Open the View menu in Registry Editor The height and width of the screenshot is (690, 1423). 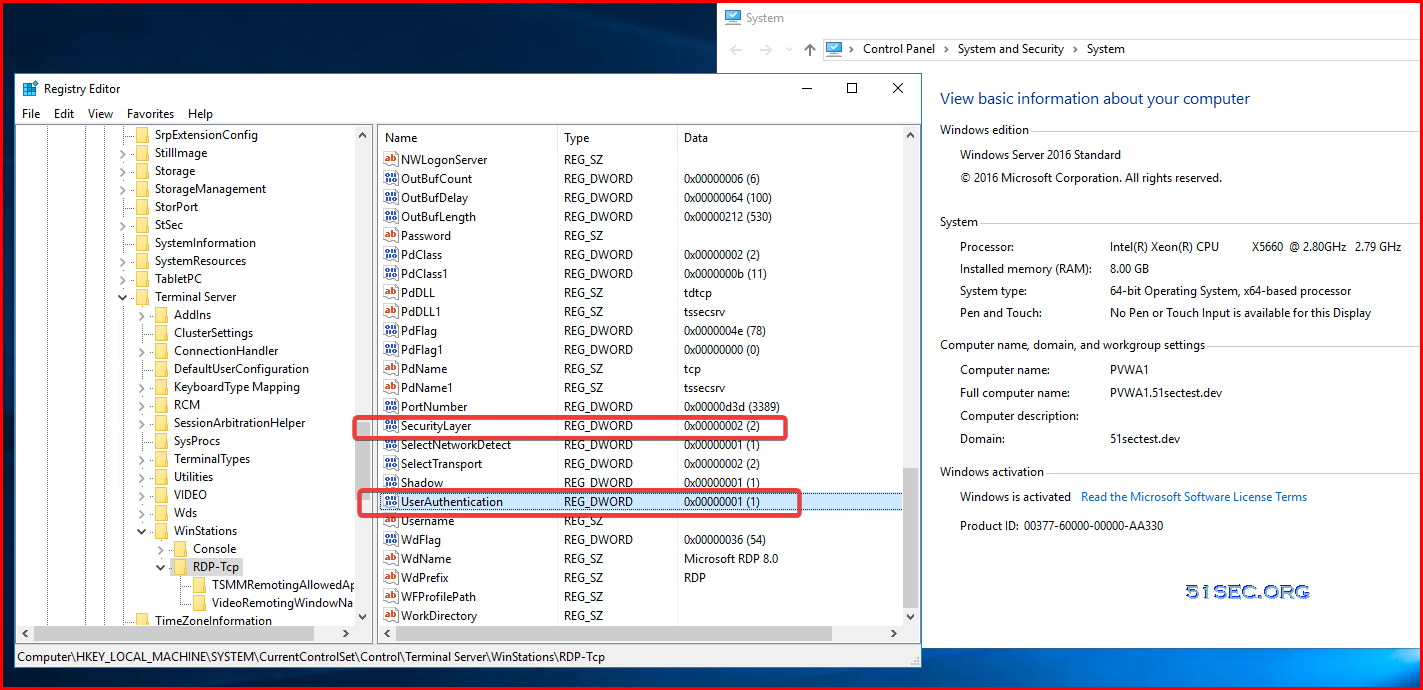pos(100,114)
